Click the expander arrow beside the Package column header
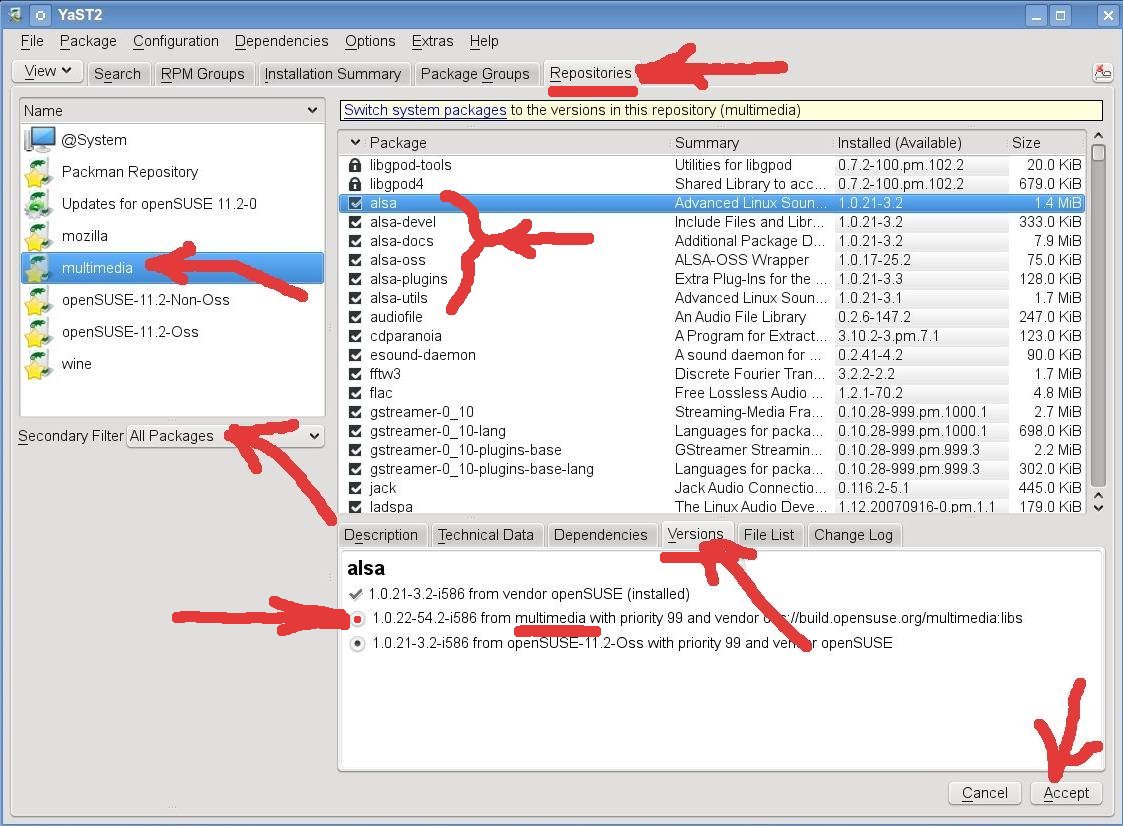 click(355, 143)
